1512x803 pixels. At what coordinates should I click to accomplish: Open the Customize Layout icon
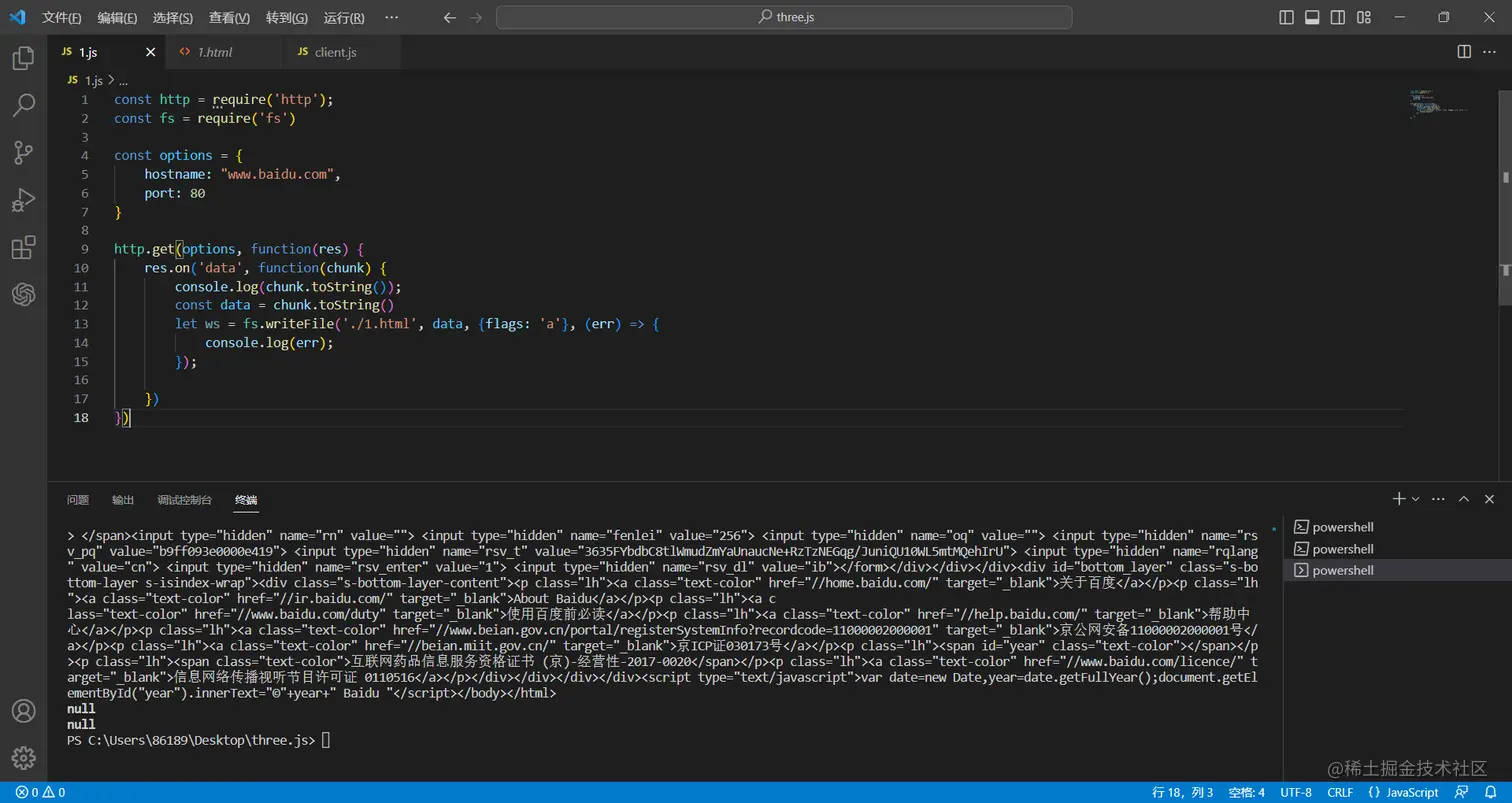[1364, 18]
